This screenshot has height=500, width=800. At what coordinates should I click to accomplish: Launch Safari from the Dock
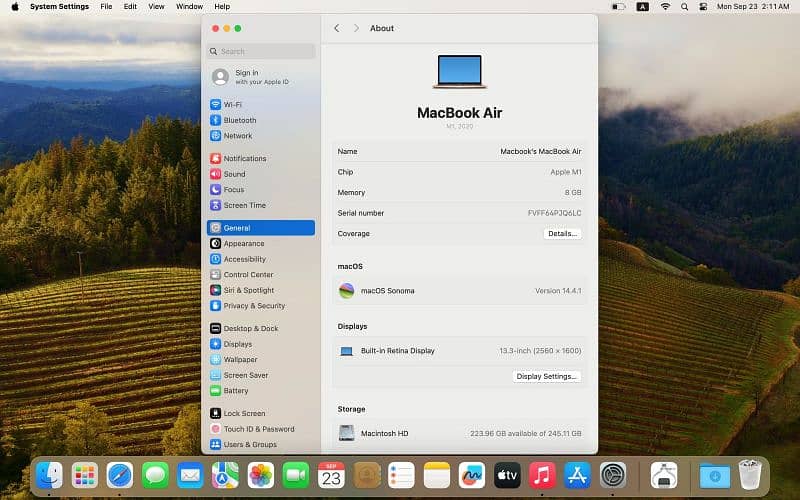click(120, 475)
